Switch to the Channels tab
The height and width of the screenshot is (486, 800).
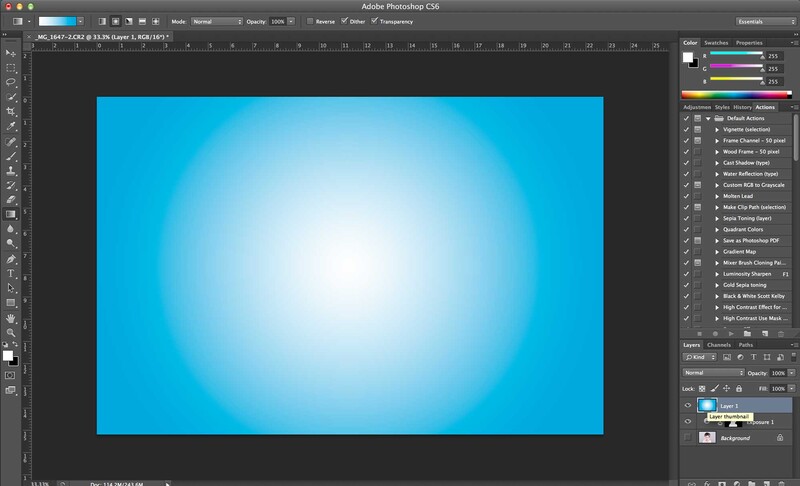pyautogui.click(x=719, y=345)
